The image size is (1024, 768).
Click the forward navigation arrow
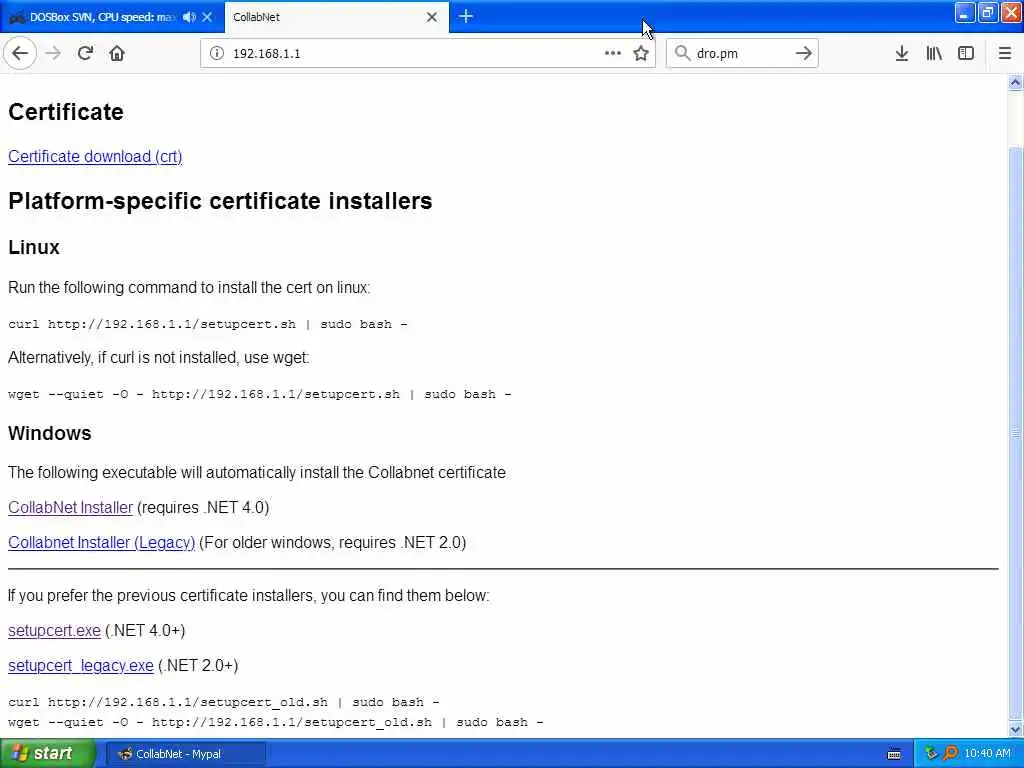(x=54, y=54)
